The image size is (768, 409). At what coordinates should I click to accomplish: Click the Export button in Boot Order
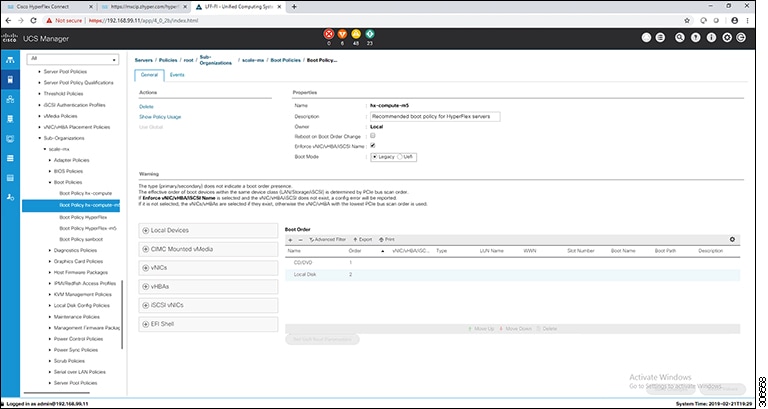click(x=364, y=240)
